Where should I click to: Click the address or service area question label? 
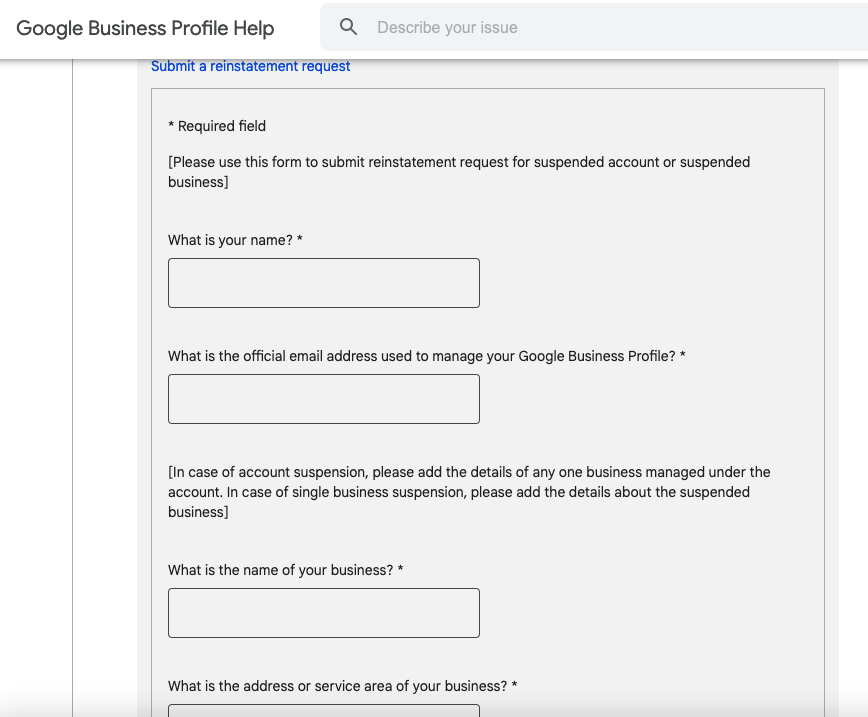(337, 686)
